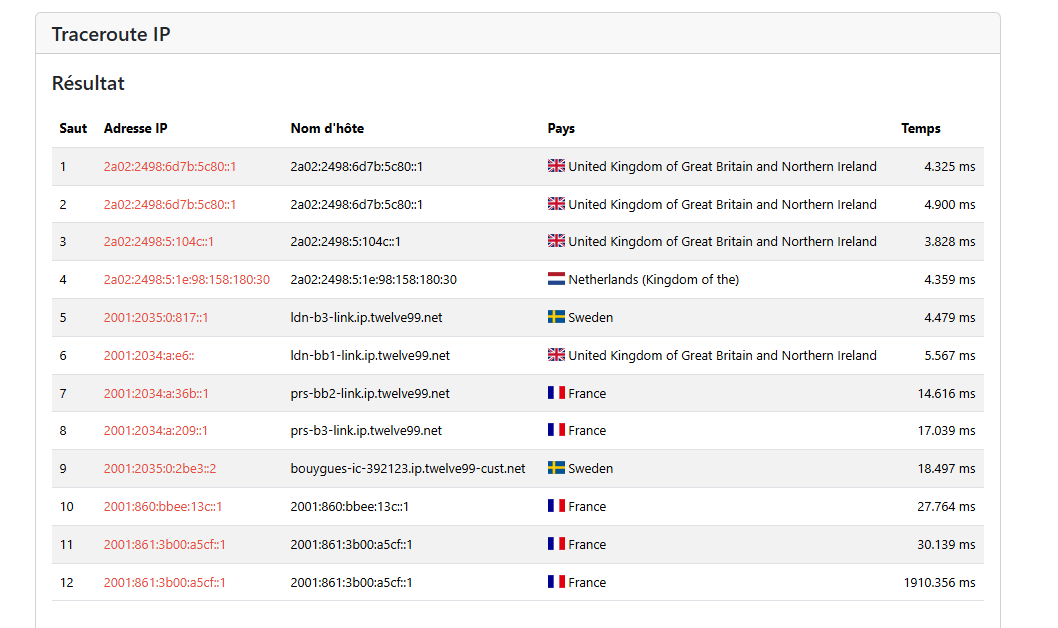Click the 17.039 ms time value

click(x=946, y=430)
